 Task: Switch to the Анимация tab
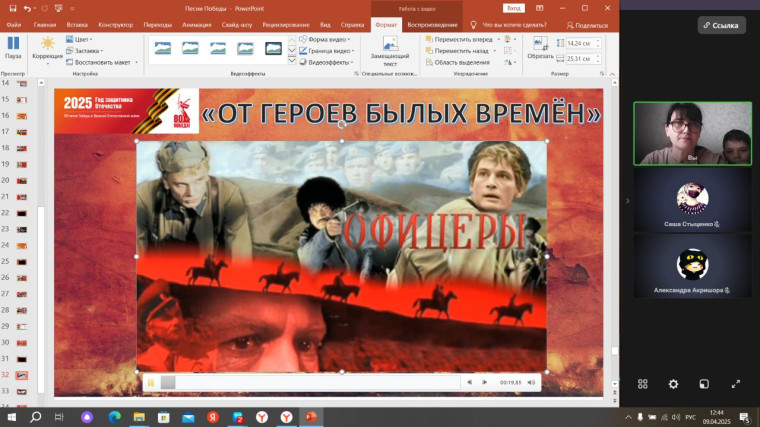click(x=197, y=25)
